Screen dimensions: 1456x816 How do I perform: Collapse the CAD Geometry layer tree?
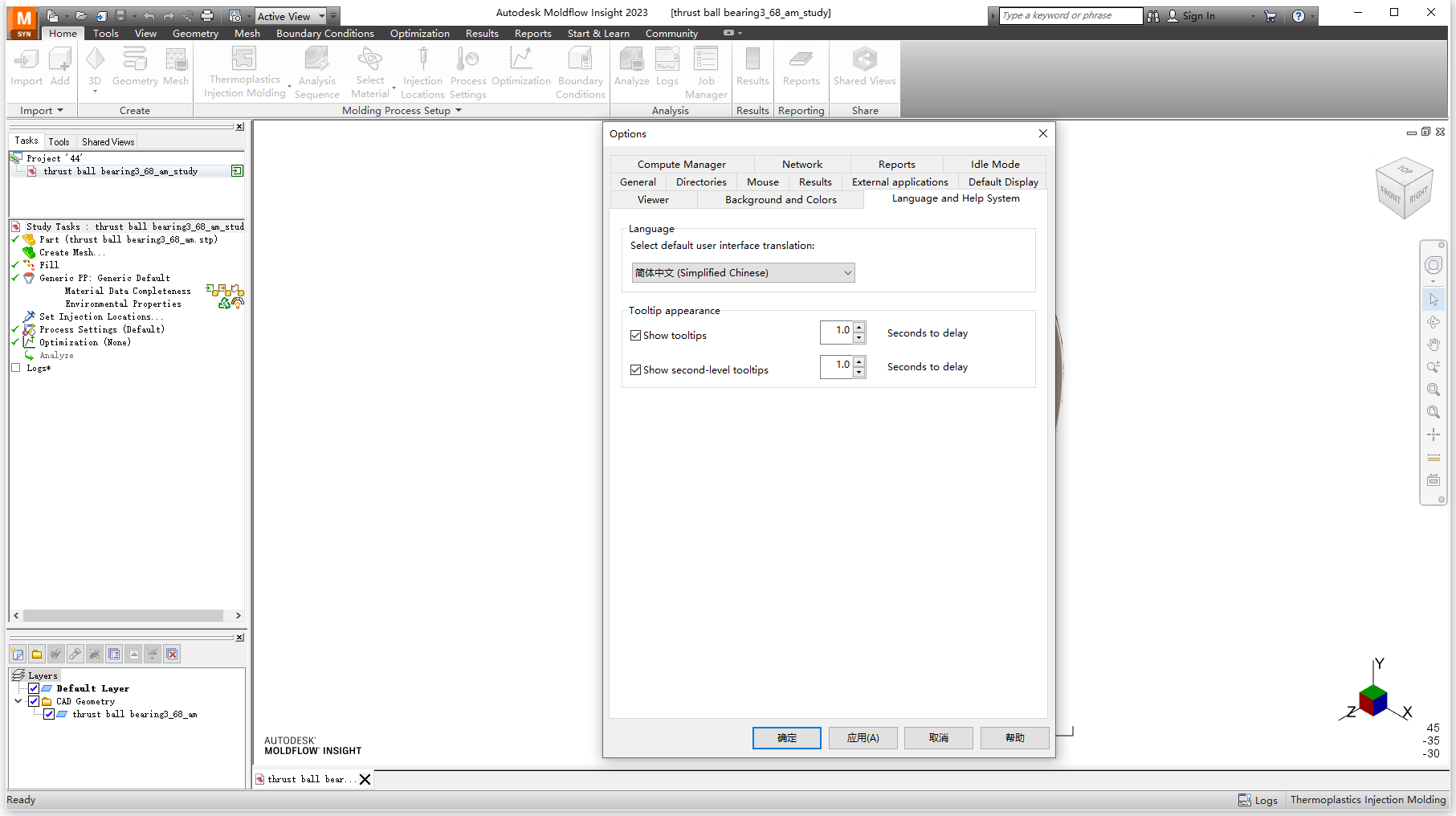(x=18, y=701)
